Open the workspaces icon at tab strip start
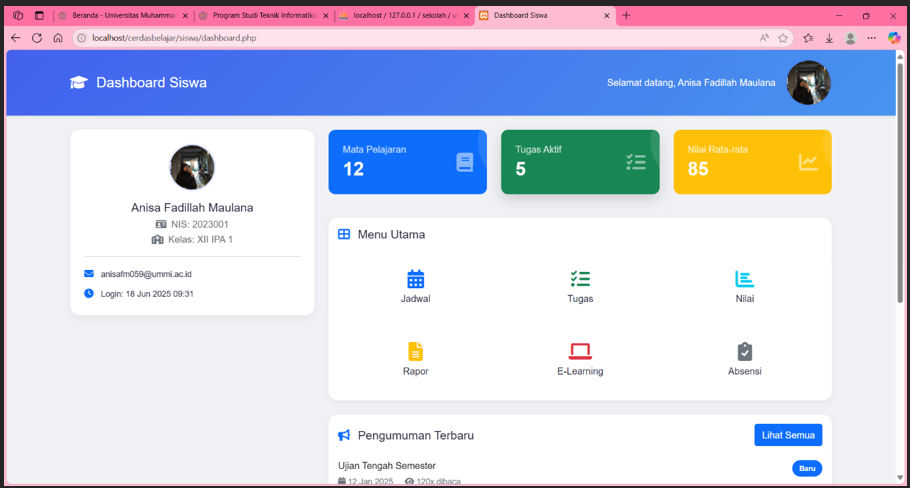 click(18, 16)
